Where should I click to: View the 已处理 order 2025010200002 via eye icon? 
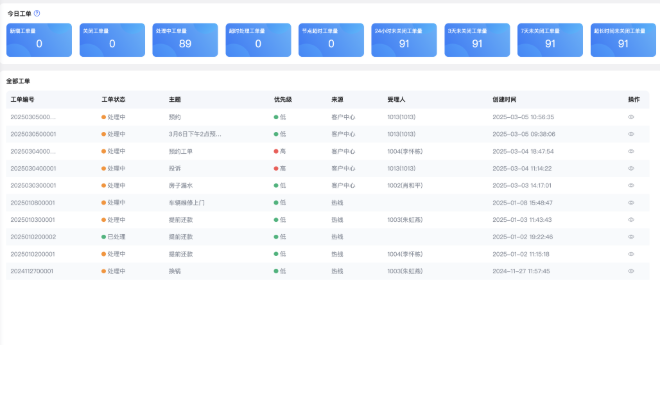[x=631, y=237]
